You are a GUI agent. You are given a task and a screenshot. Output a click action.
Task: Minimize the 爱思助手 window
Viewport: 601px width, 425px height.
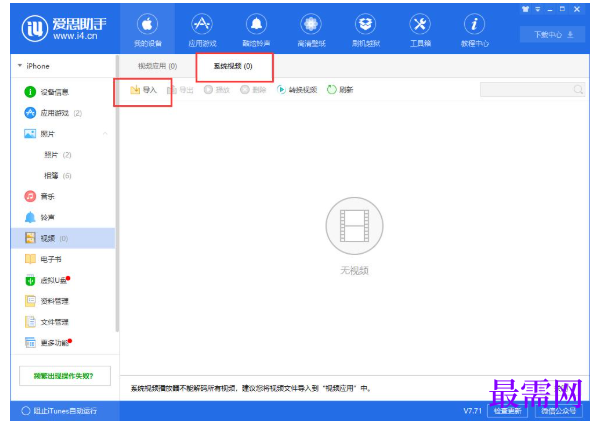550,9
